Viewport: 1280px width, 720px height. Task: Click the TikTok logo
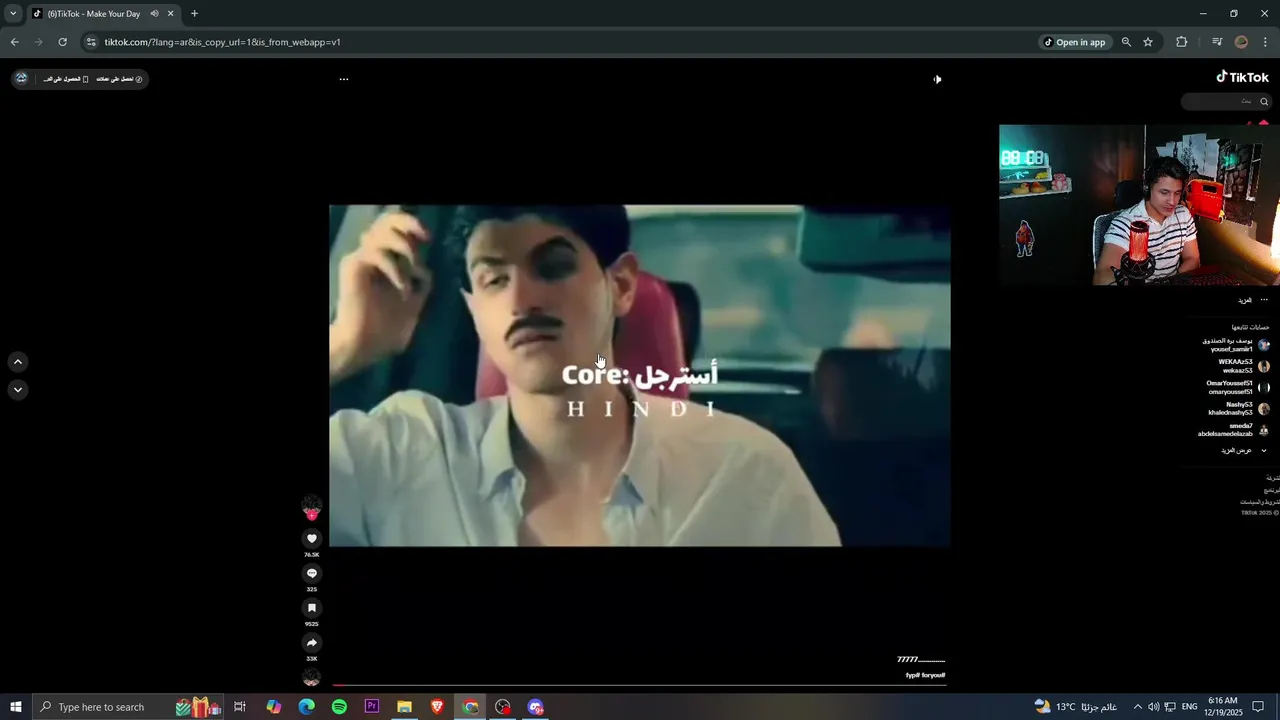click(x=1242, y=77)
